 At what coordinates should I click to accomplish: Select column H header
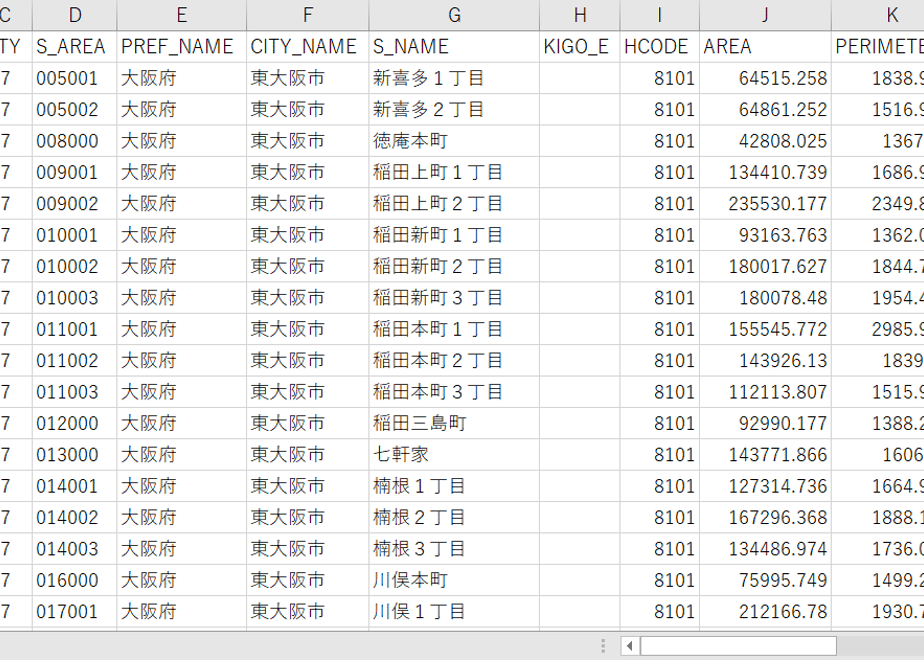pos(580,15)
